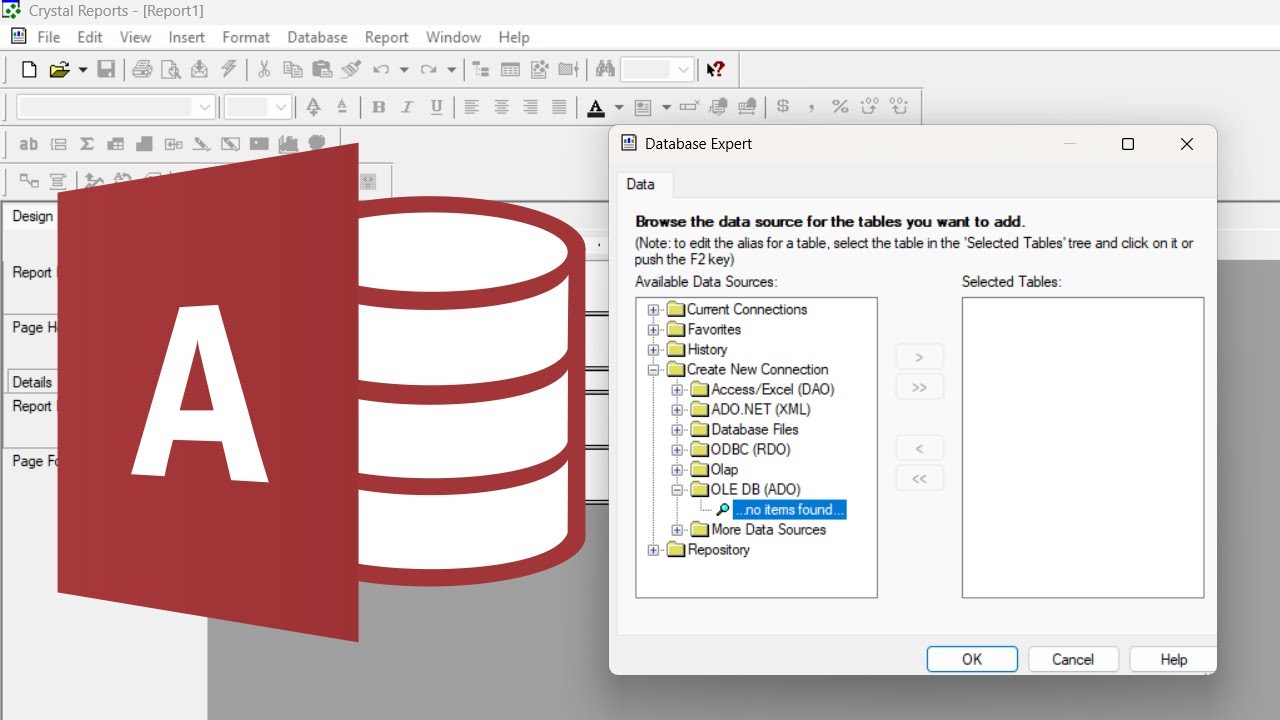
Task: Open the Format menu
Action: pyautogui.click(x=246, y=37)
